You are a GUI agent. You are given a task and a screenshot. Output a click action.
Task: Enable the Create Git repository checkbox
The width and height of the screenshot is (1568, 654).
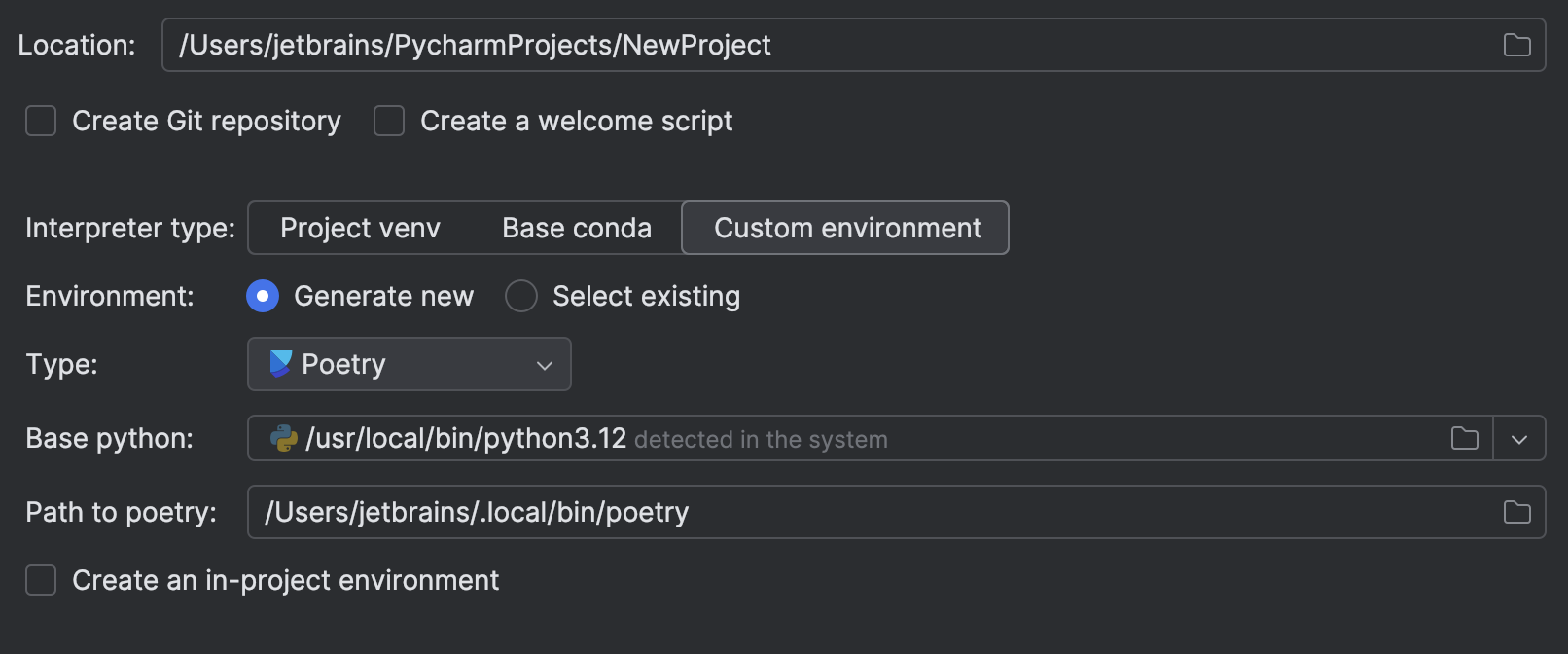tap(41, 122)
